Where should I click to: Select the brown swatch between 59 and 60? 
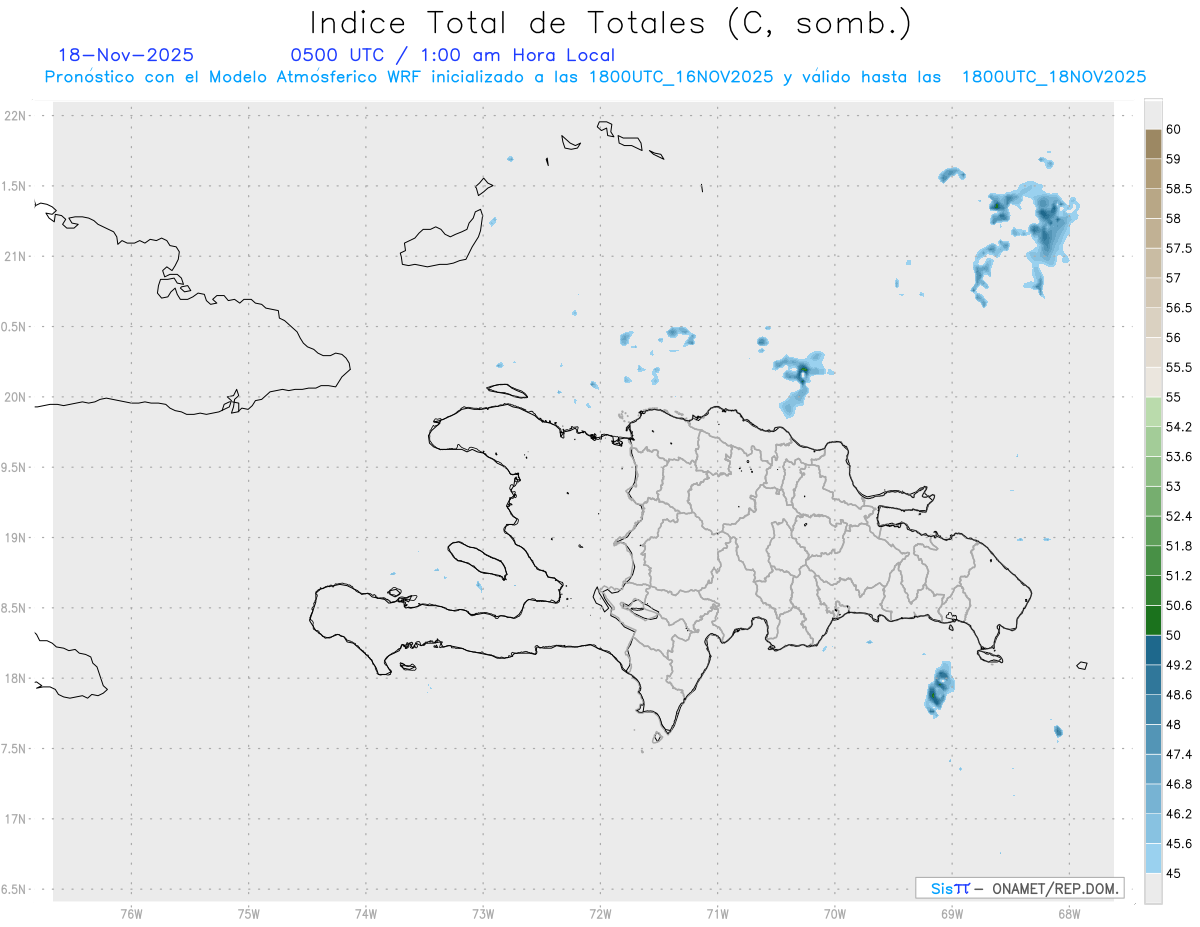click(1153, 144)
